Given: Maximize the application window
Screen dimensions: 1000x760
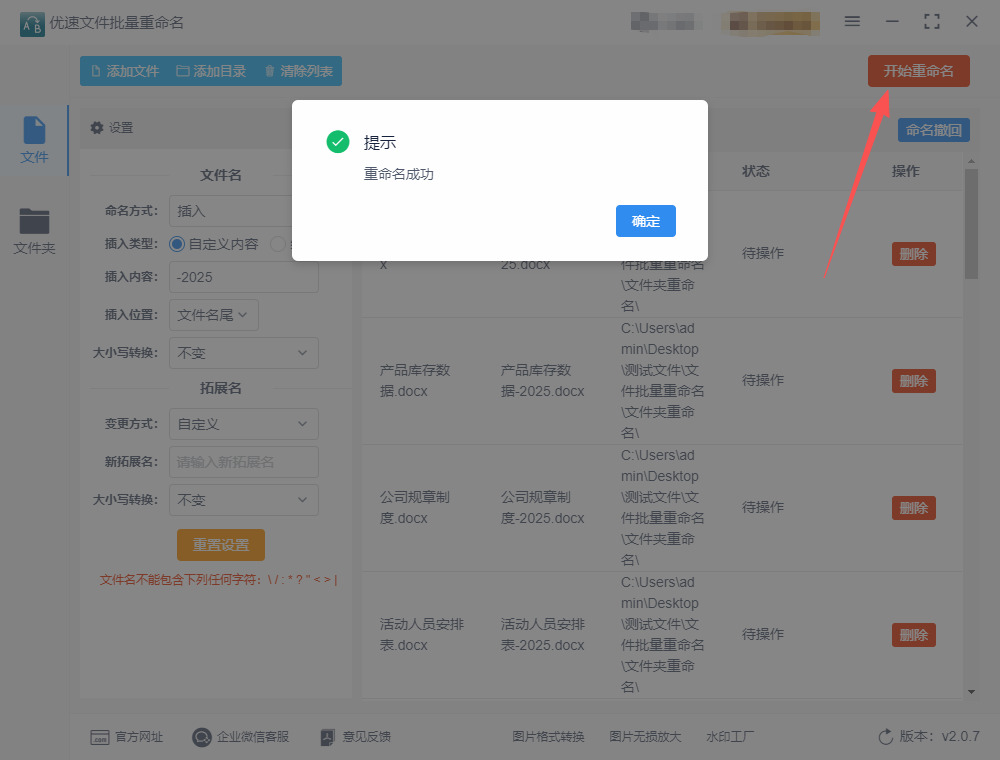Looking at the screenshot, I should click(x=932, y=22).
